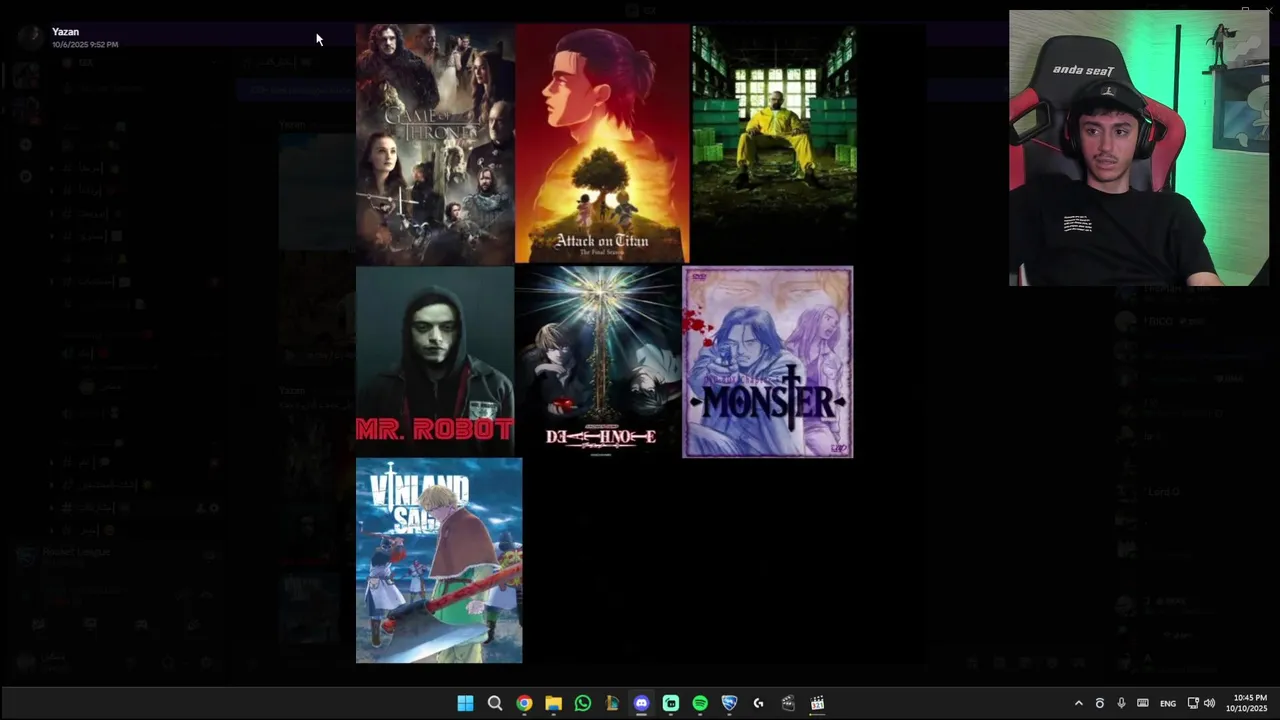Screen dimensions: 1280x720
Task: Open network status tray icon
Action: [1193, 703]
